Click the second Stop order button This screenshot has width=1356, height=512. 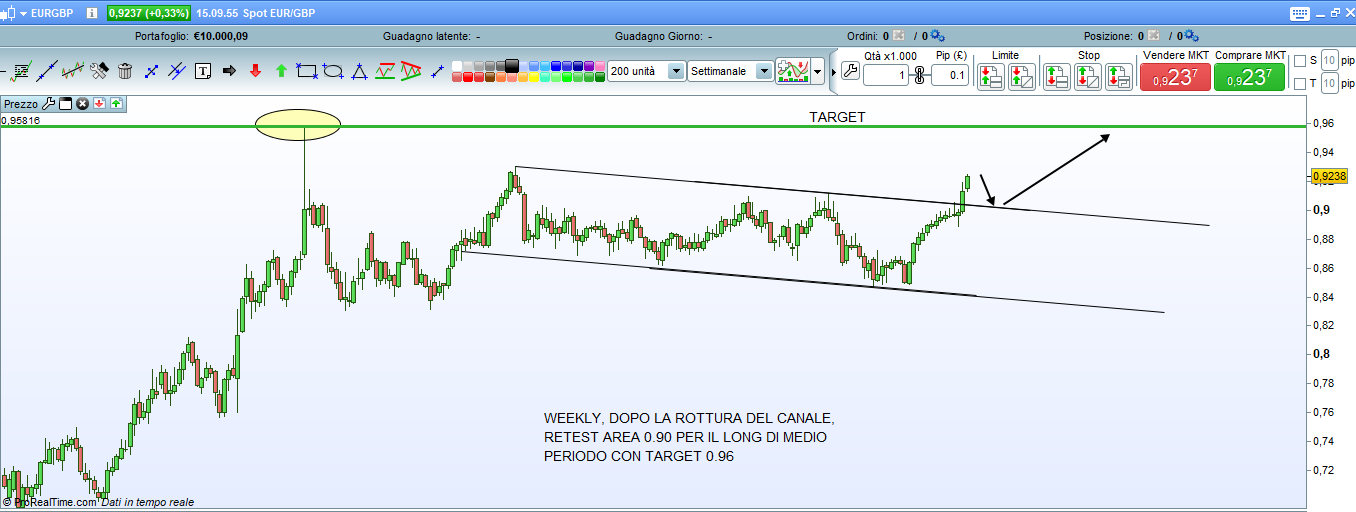(x=1088, y=77)
